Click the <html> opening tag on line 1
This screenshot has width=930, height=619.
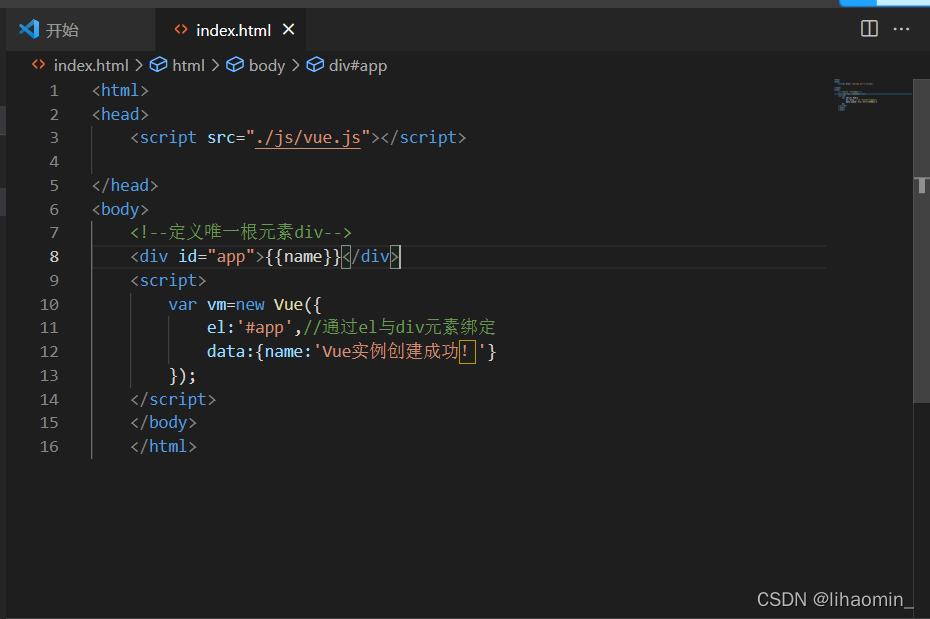(120, 90)
